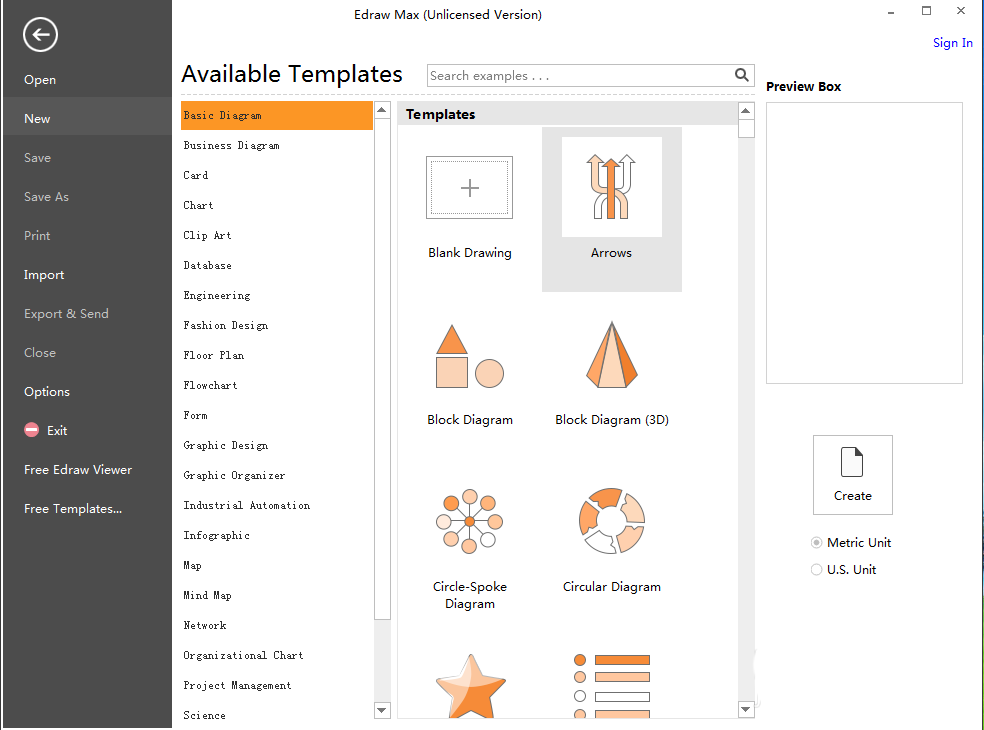Click Templates pane scroll down arrow
Viewport: 984px width, 730px height.
[x=746, y=709]
